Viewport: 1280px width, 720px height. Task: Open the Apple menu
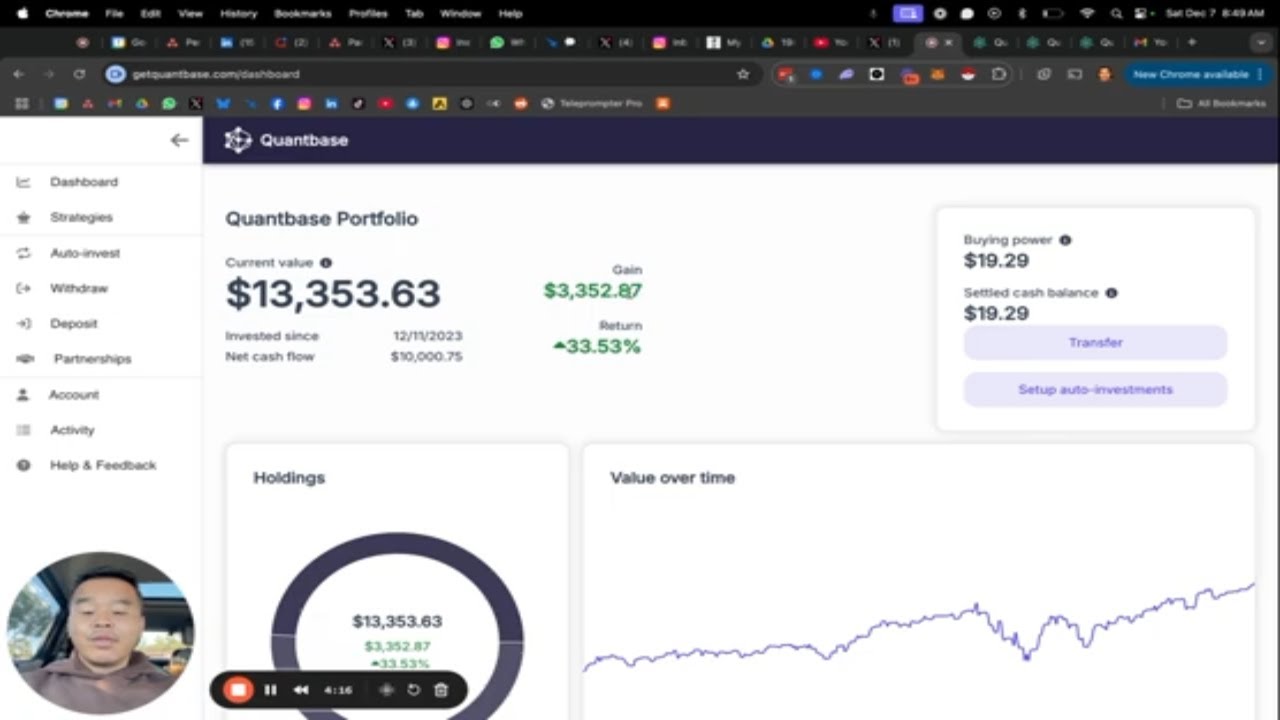point(22,14)
